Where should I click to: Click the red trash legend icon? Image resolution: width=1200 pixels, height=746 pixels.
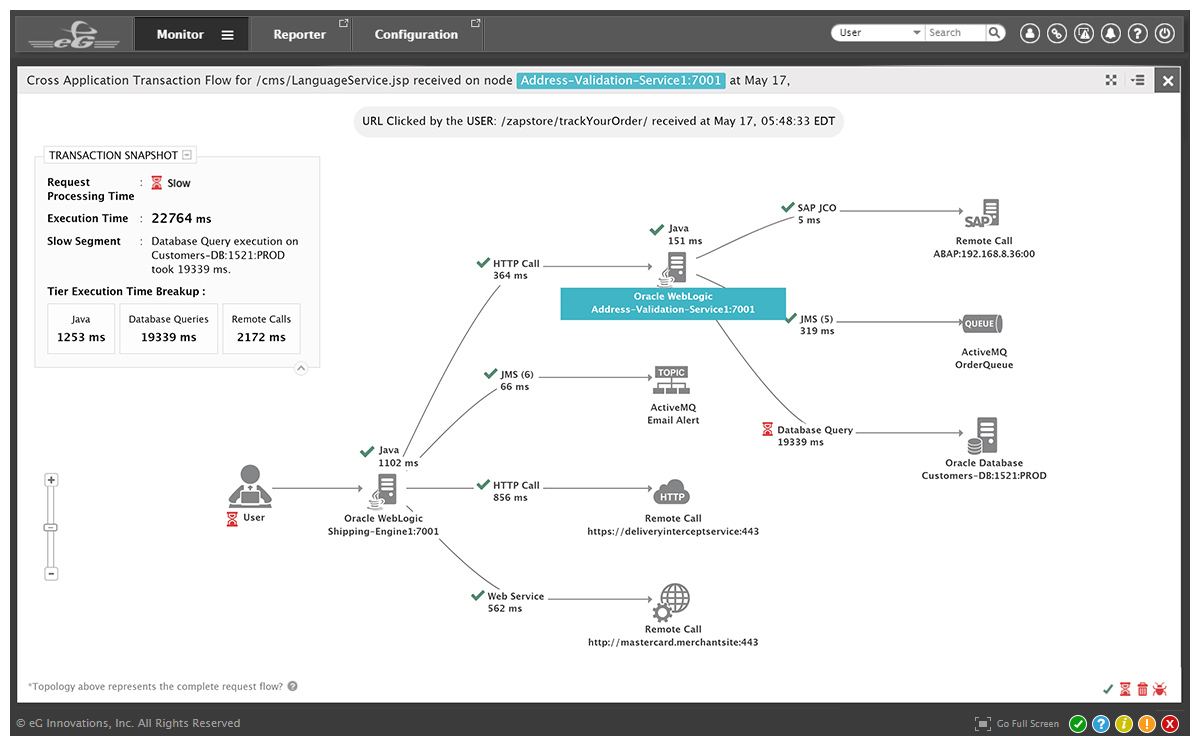1142,689
